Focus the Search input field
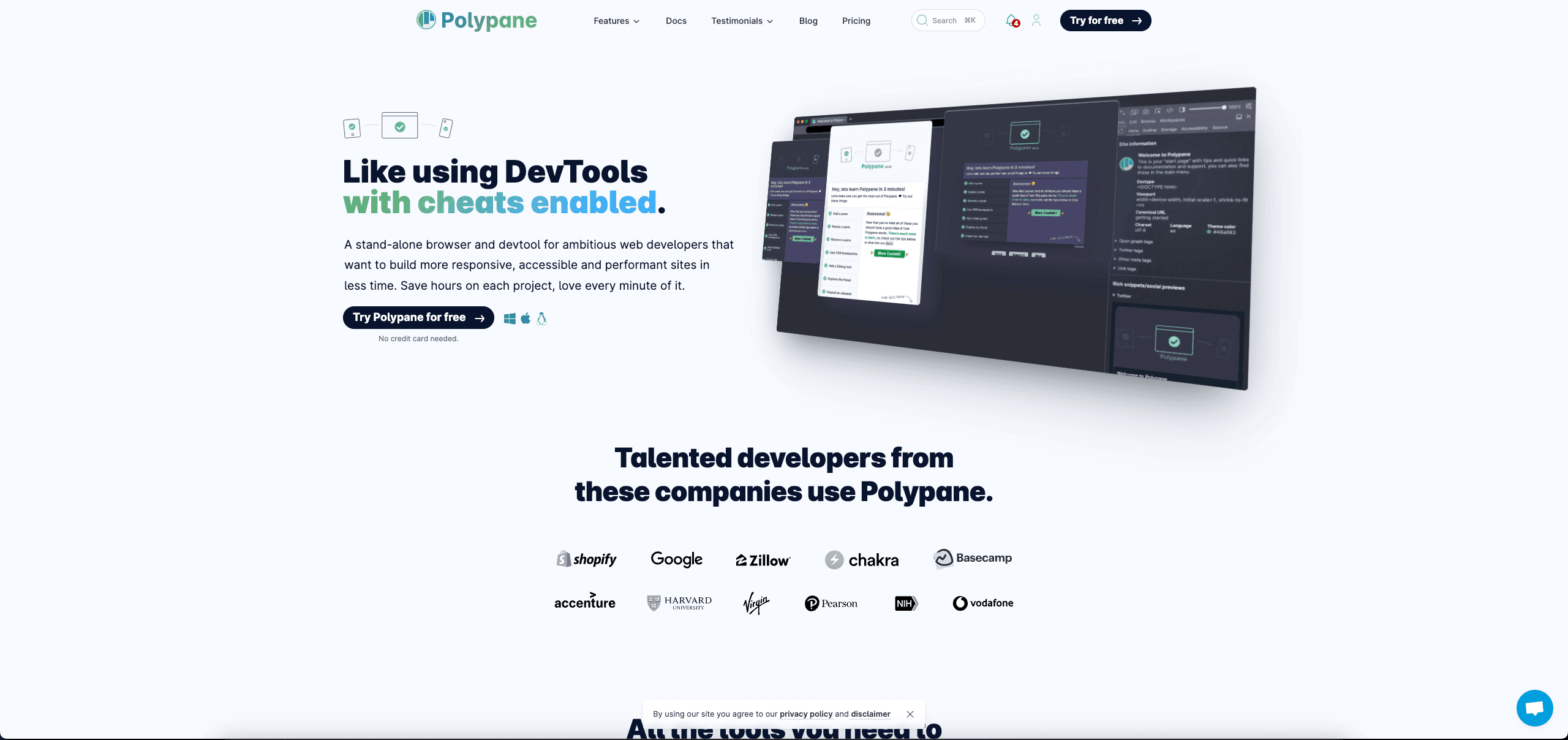The width and height of the screenshot is (1568, 740). [x=948, y=20]
